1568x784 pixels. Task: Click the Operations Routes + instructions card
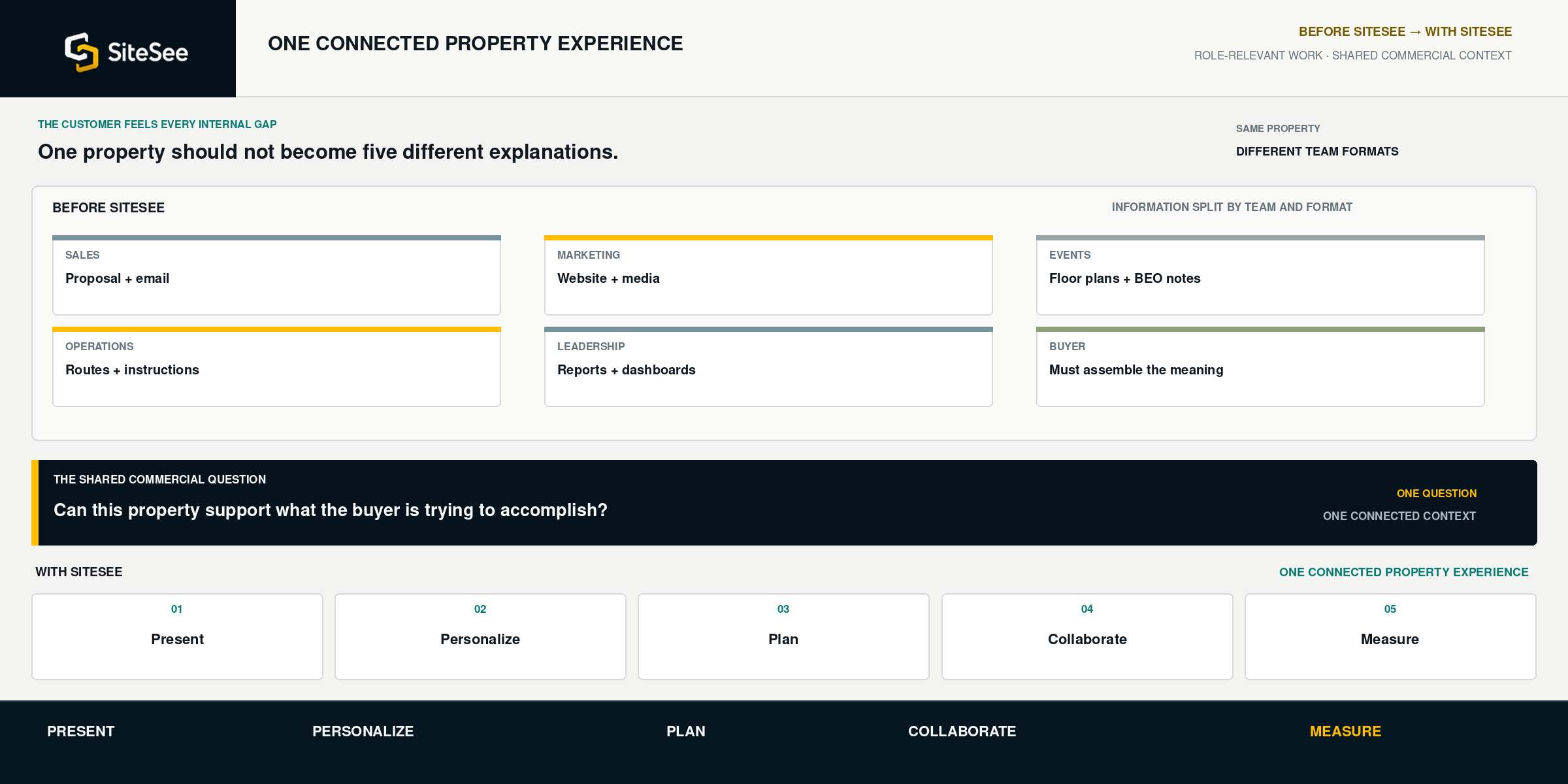tap(276, 367)
